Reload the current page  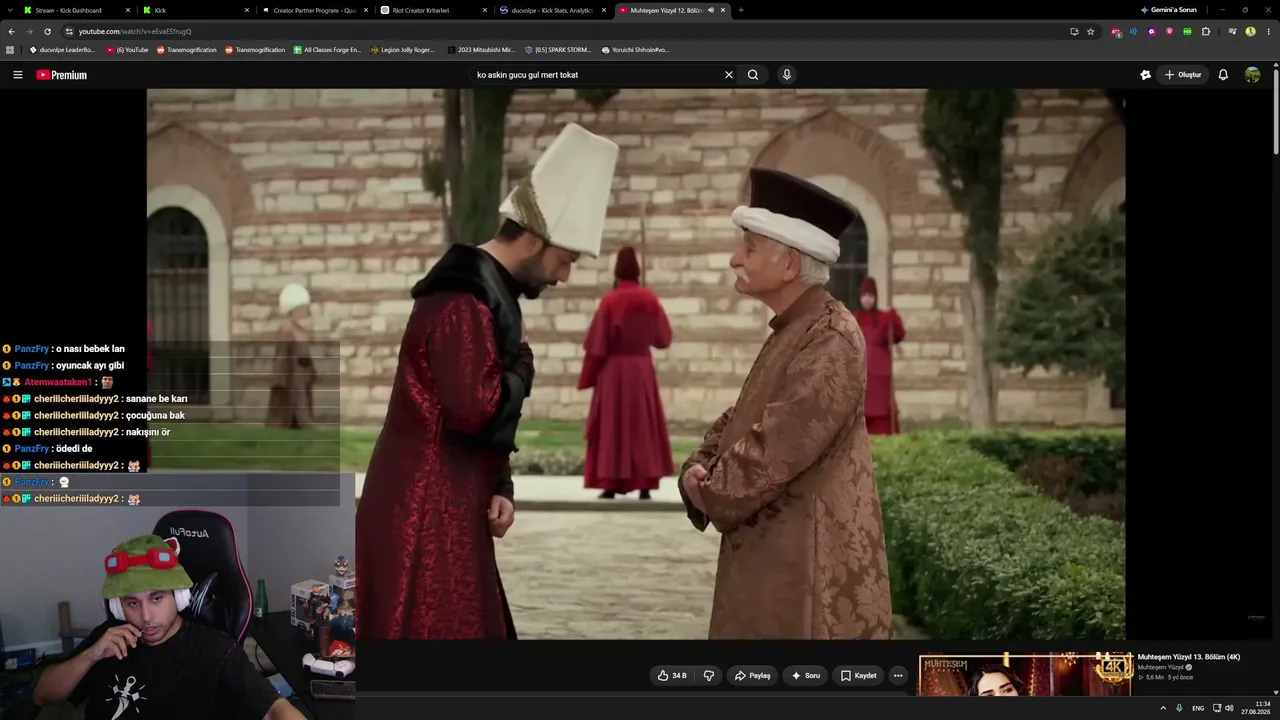point(47,31)
